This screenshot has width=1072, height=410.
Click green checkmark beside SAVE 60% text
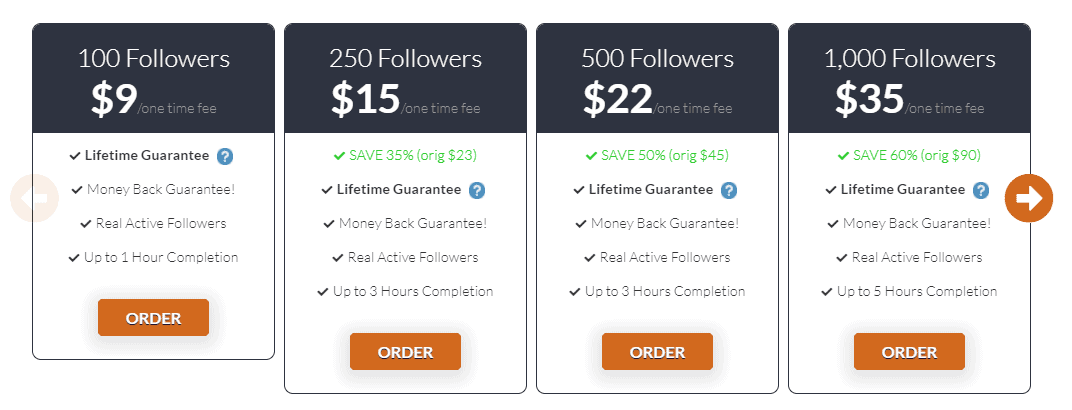pos(844,156)
